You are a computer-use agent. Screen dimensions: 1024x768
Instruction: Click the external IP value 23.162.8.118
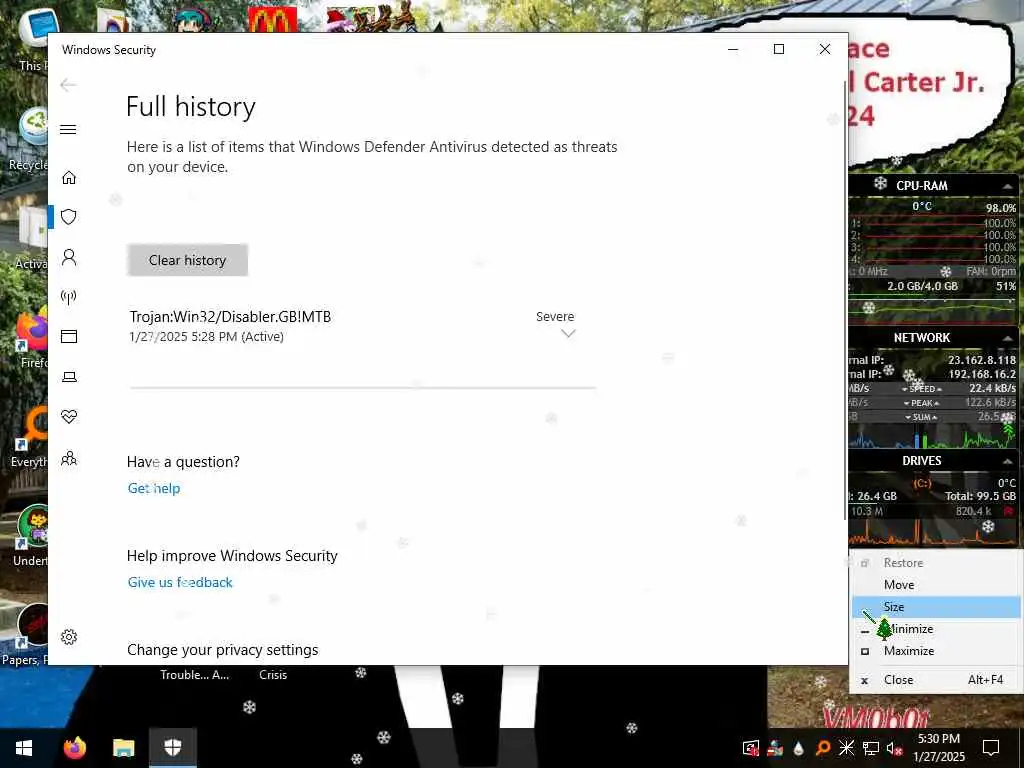tap(982, 360)
